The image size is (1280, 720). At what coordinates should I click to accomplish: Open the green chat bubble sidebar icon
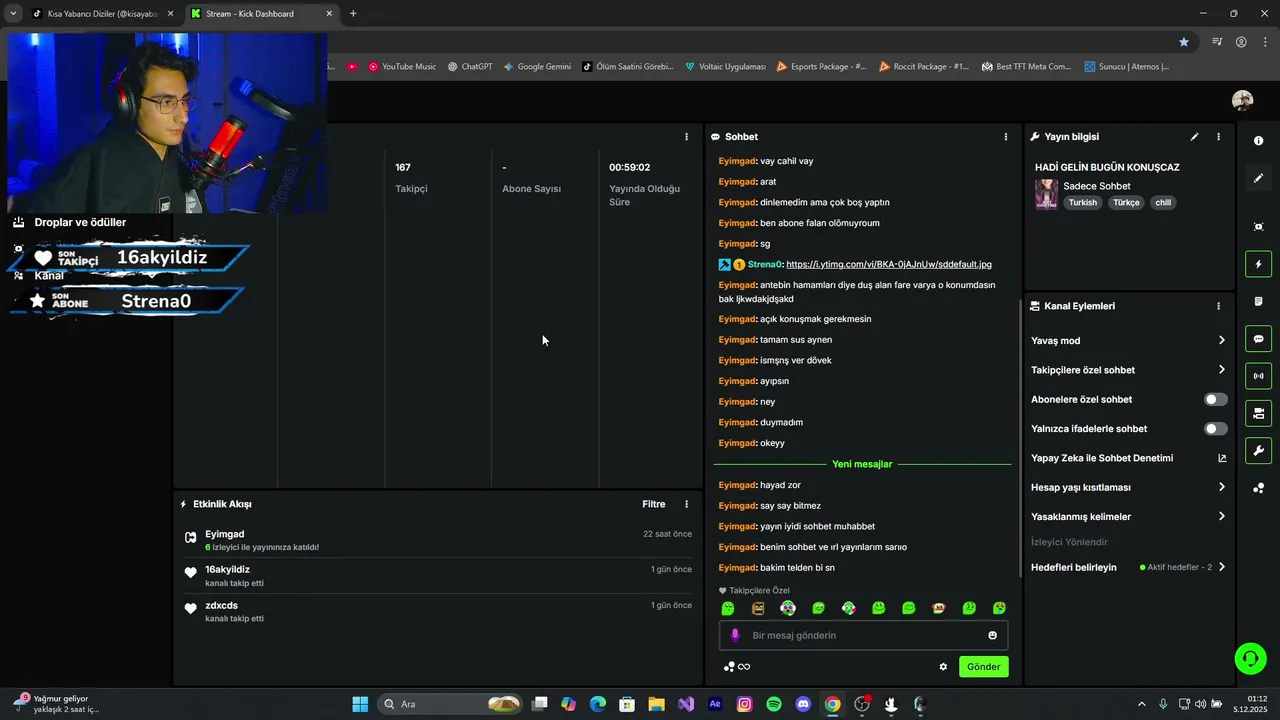click(x=1258, y=339)
